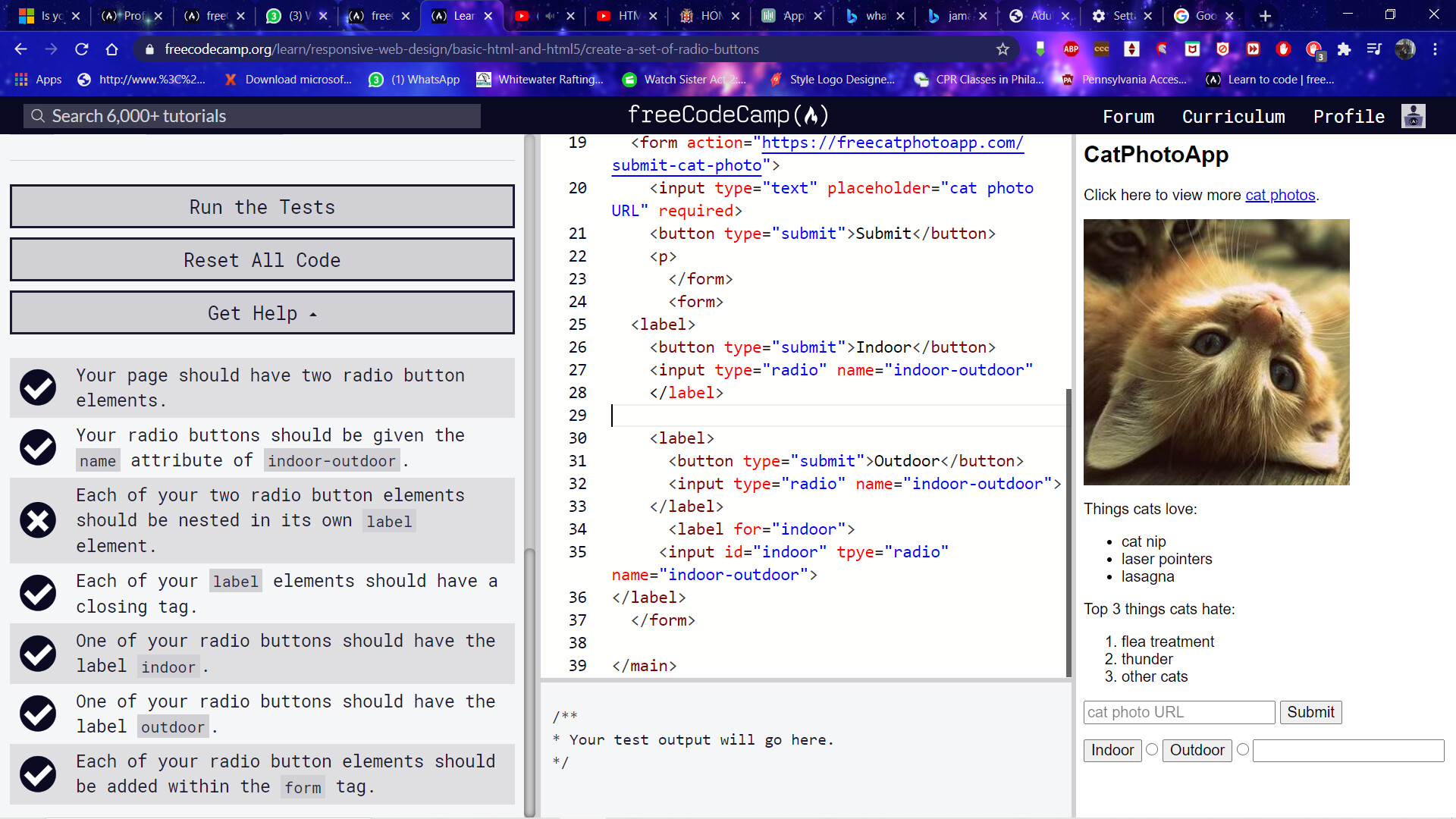
Task: Click the Reset All Code button
Action: click(262, 260)
